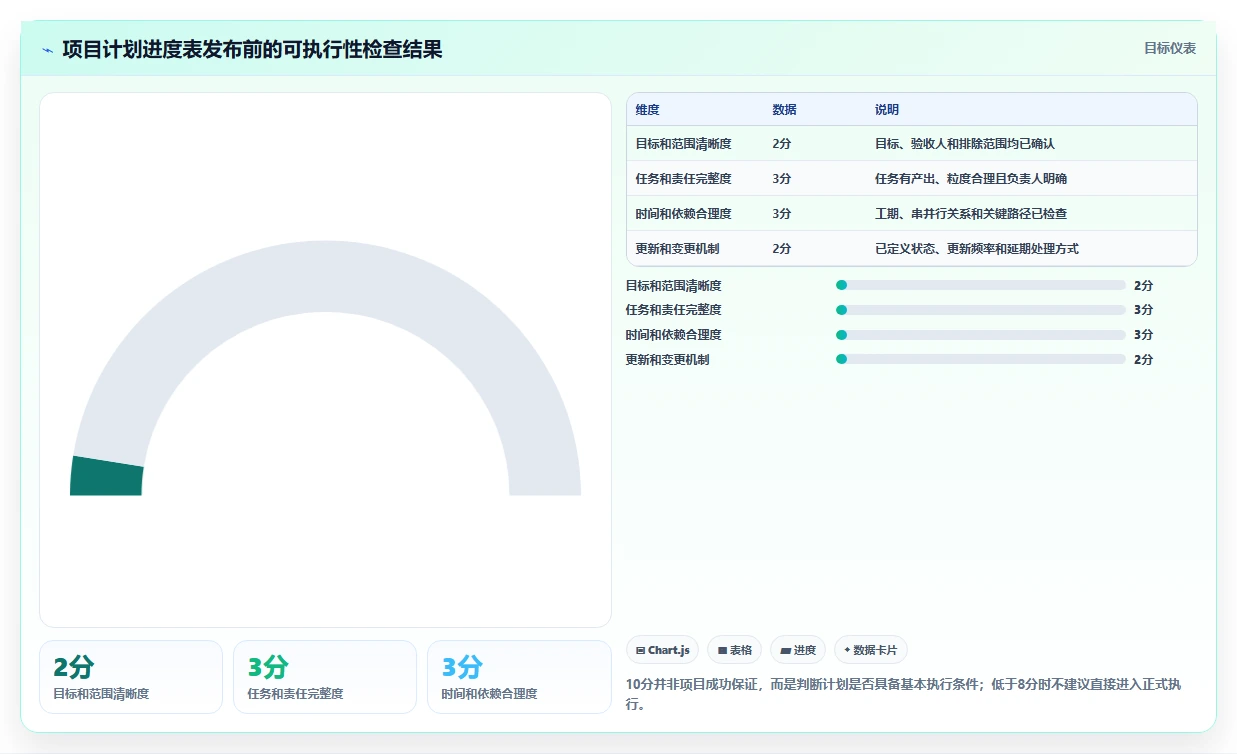This screenshot has height=754, width=1237.
Task: Click the grey gauge arc track
Action: [325, 277]
